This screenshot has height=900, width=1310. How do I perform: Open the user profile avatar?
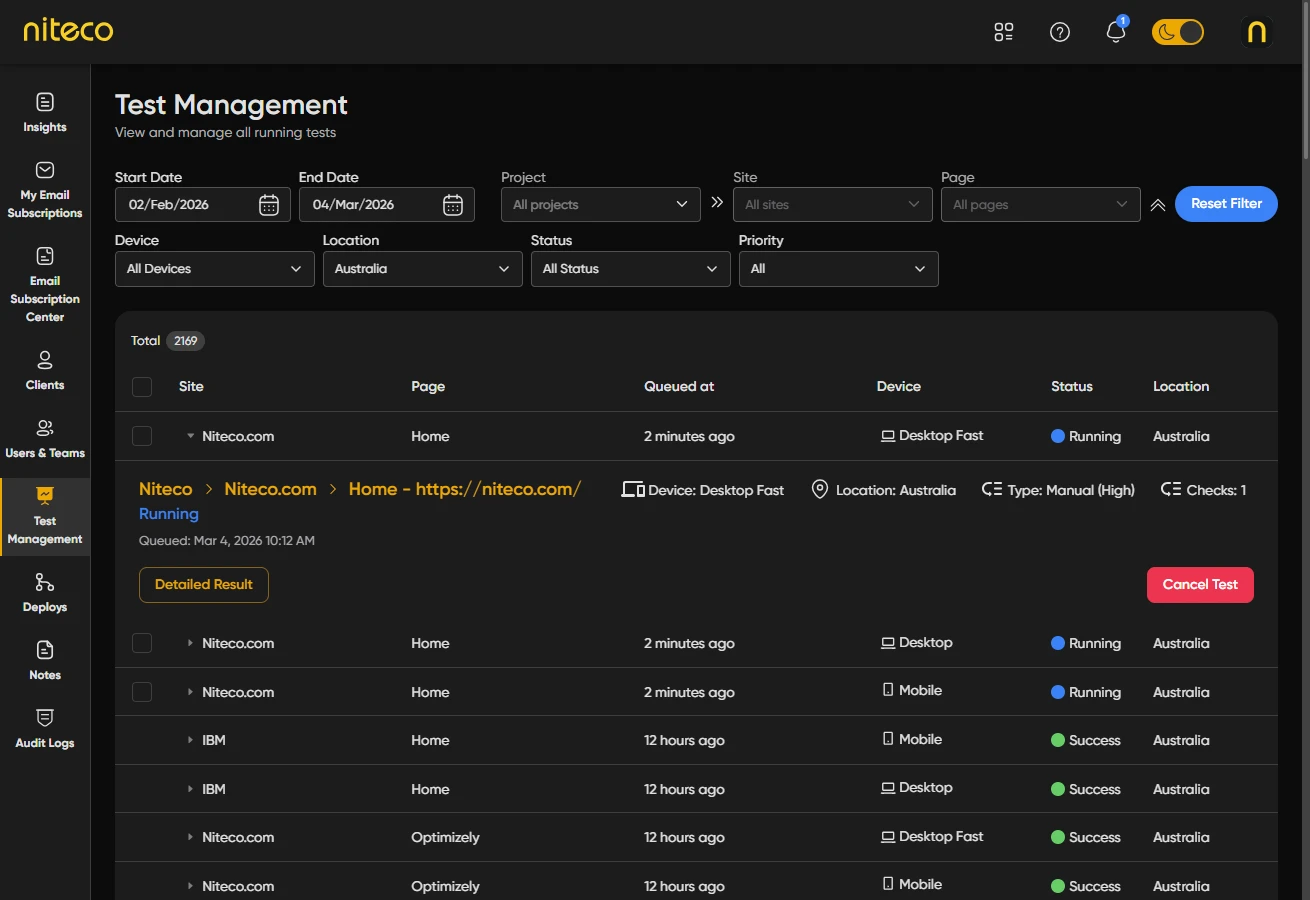(x=1257, y=32)
